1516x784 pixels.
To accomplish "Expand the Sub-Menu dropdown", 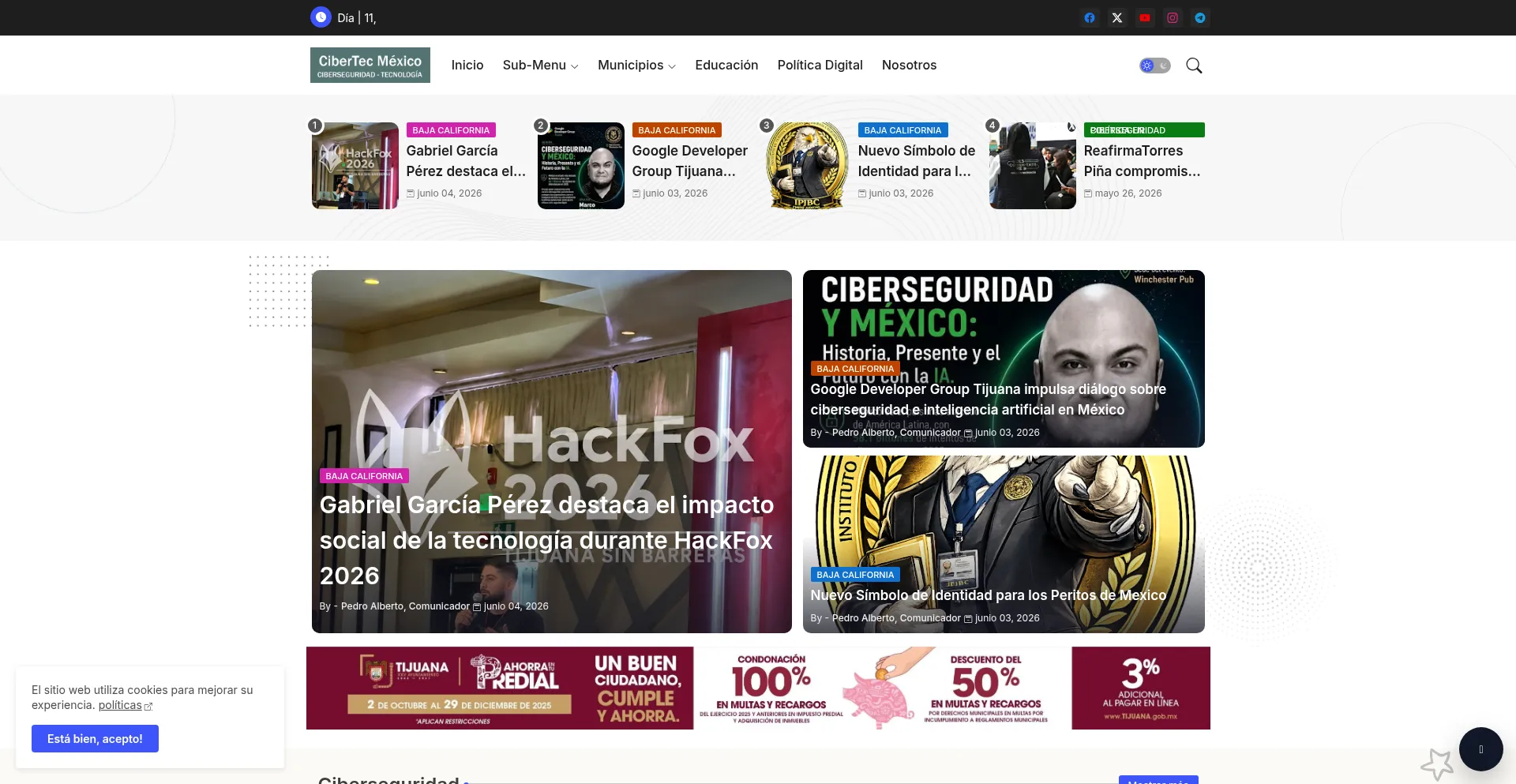I will 541,66.
